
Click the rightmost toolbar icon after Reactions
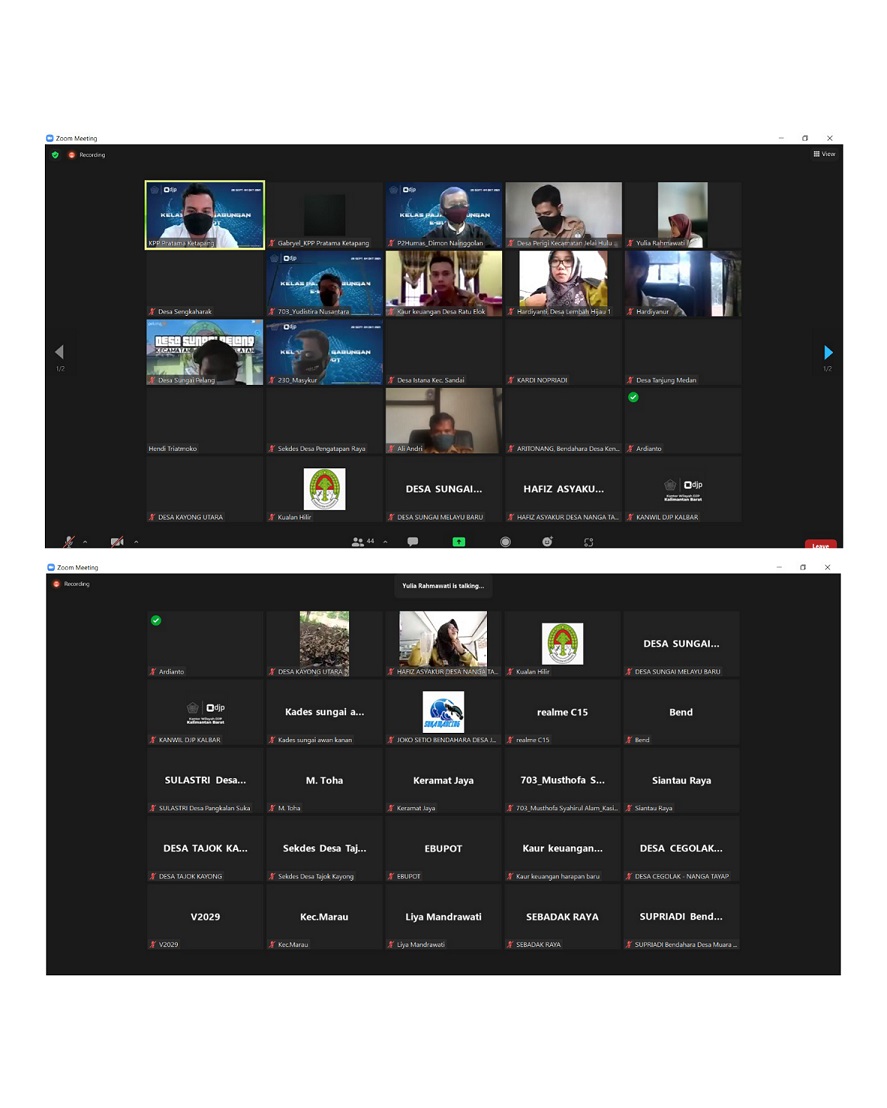pyautogui.click(x=588, y=542)
